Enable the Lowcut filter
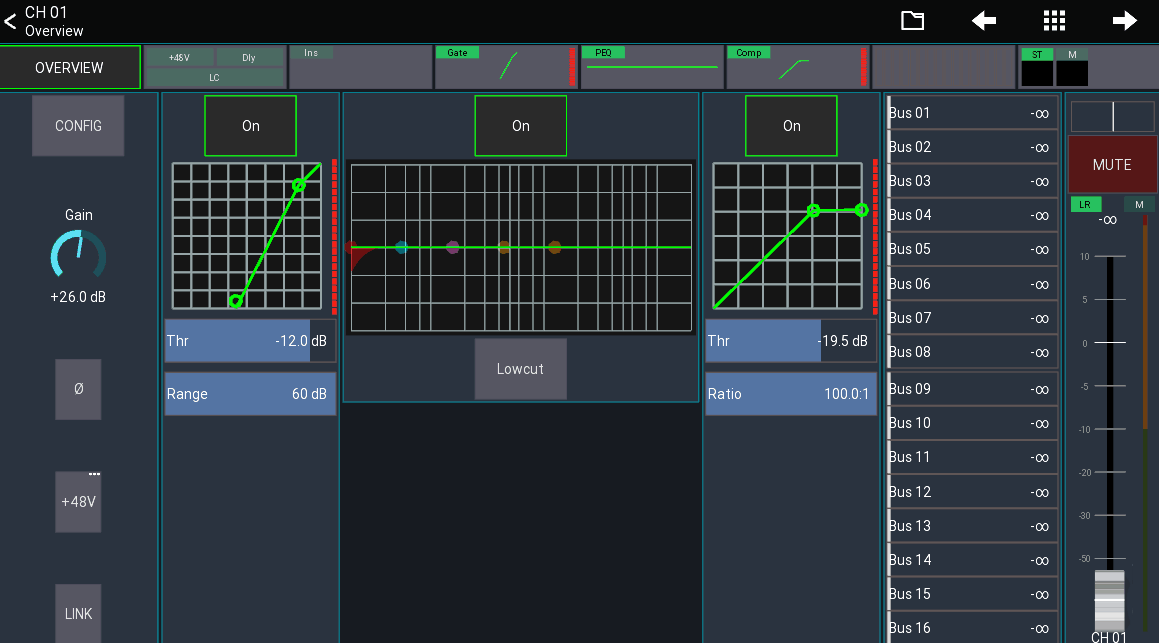1159x643 pixels. [520, 369]
